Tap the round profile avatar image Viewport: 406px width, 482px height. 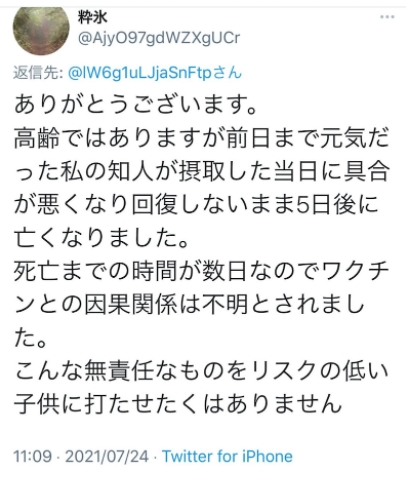pos(41,31)
